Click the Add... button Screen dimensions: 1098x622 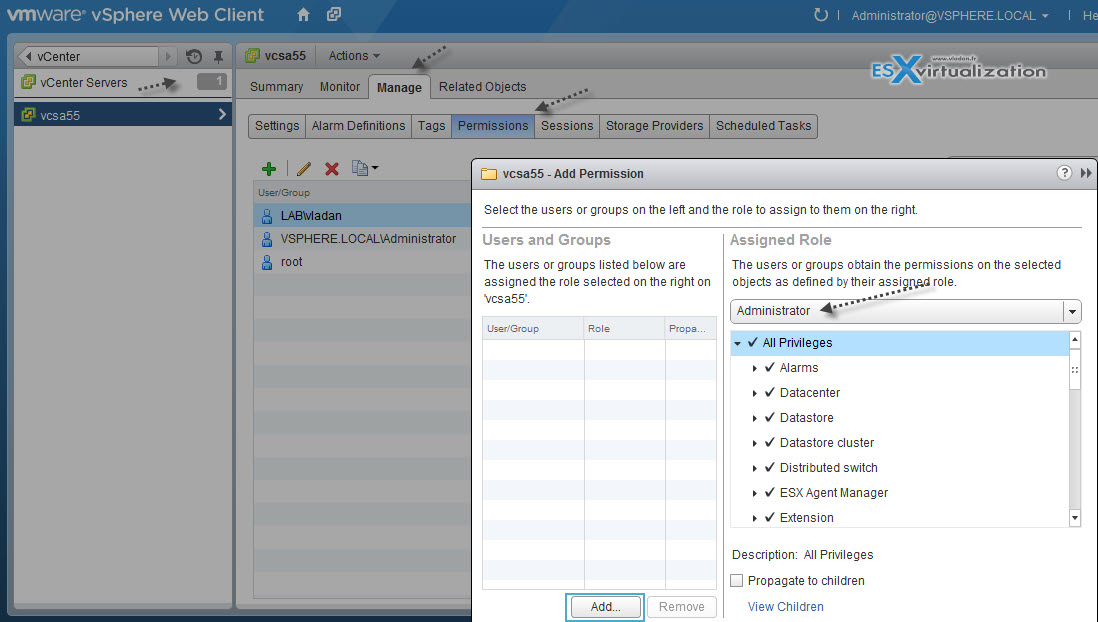tap(606, 607)
